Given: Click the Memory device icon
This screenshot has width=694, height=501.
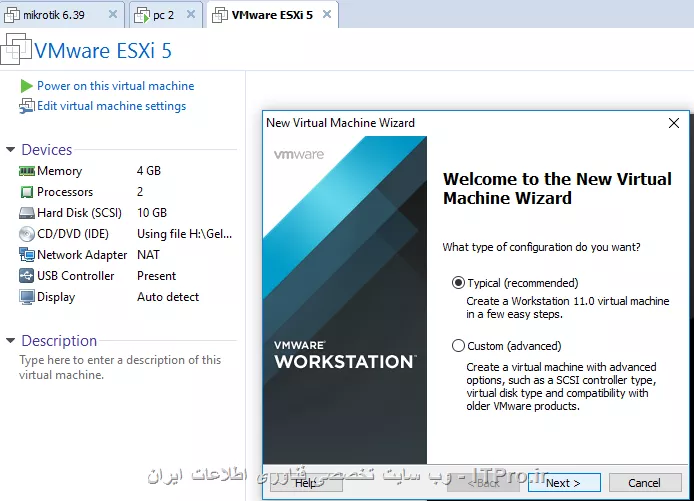Looking at the screenshot, I should coord(27,171).
